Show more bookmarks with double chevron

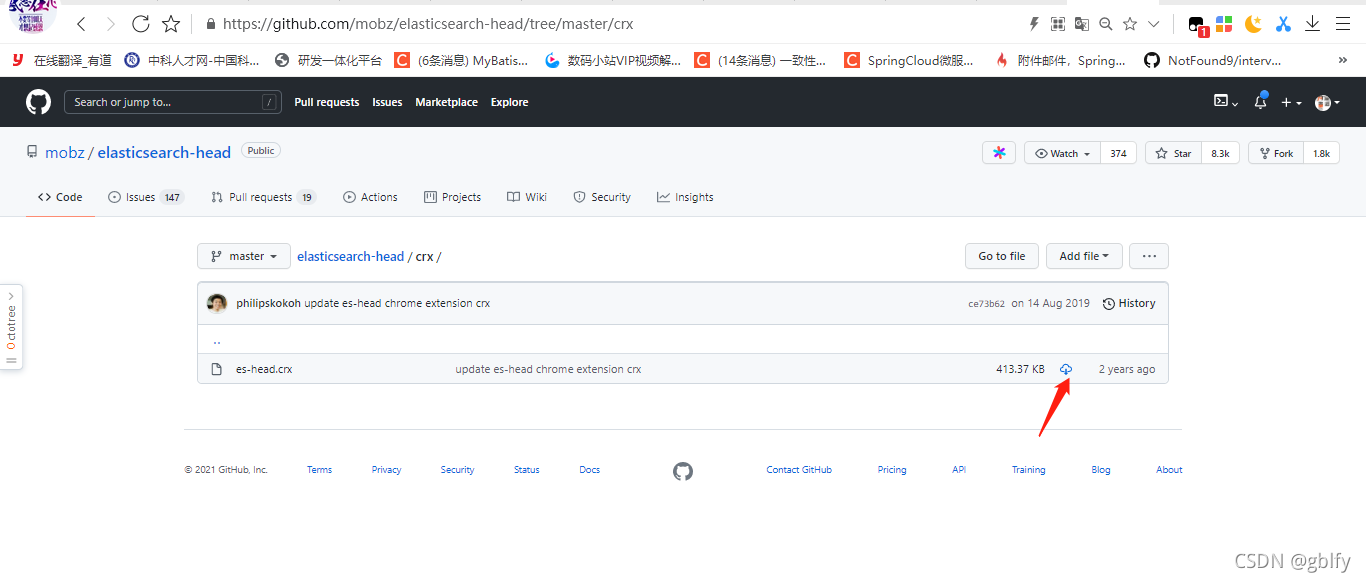(1342, 60)
